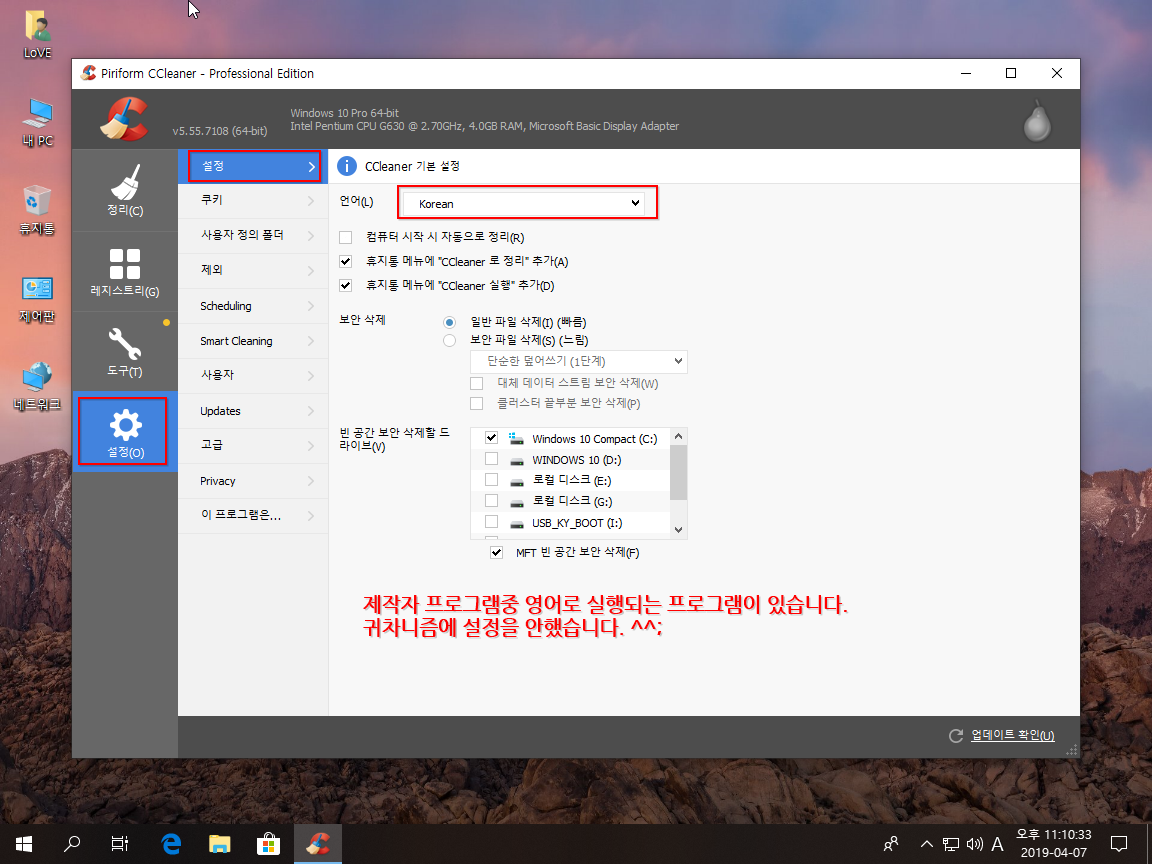Open the volume control in system tray
1152x864 pixels.
[975, 844]
